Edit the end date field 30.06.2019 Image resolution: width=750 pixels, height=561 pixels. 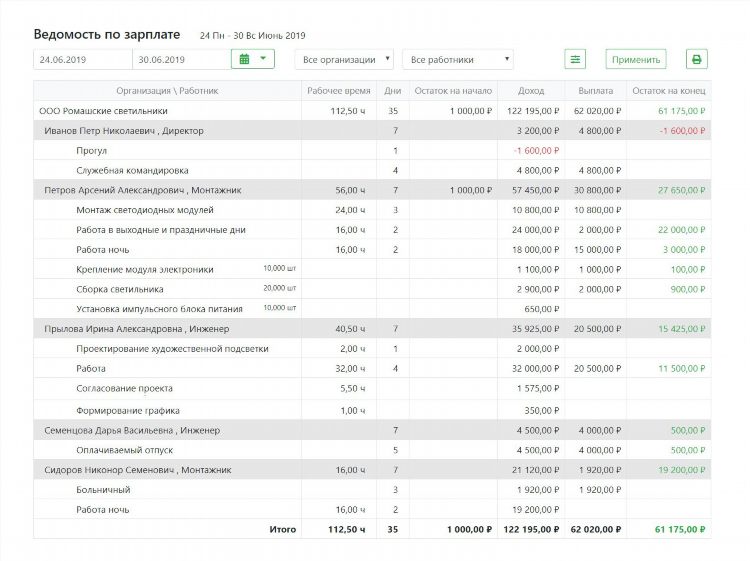click(x=182, y=59)
